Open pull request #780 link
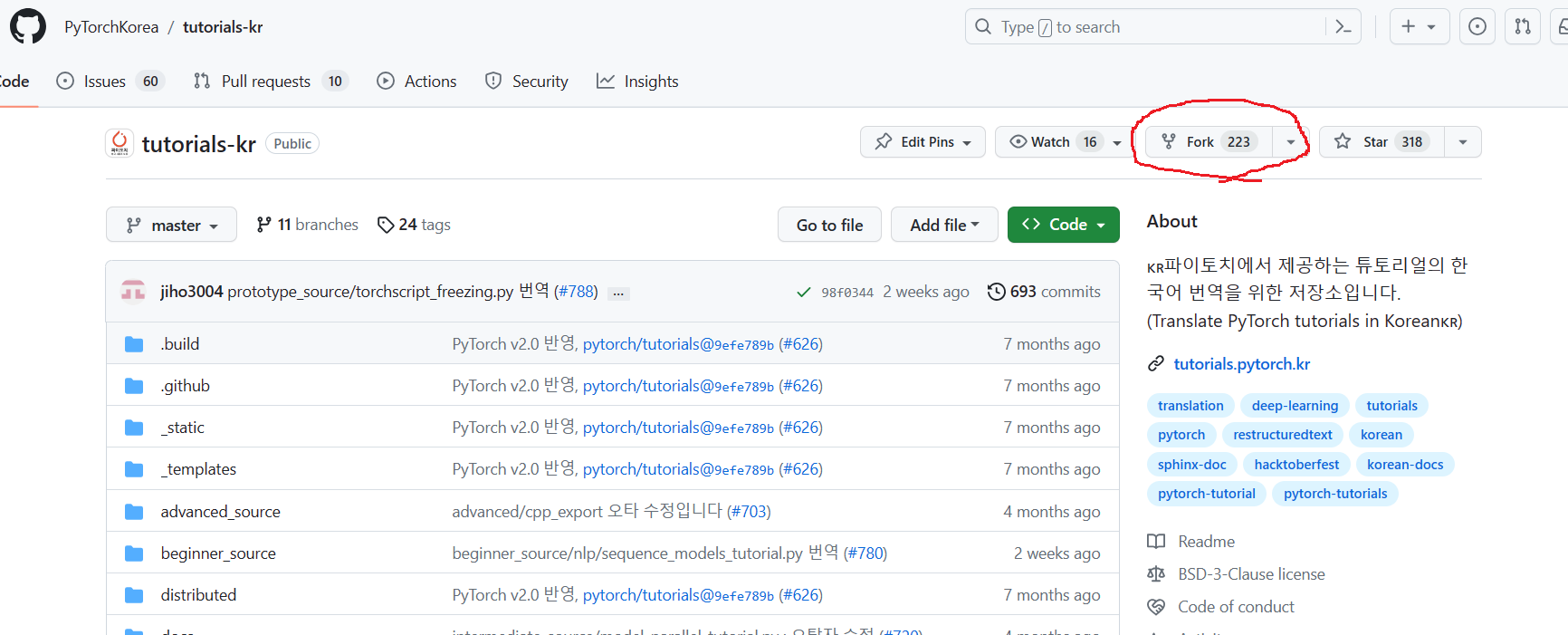 click(865, 553)
